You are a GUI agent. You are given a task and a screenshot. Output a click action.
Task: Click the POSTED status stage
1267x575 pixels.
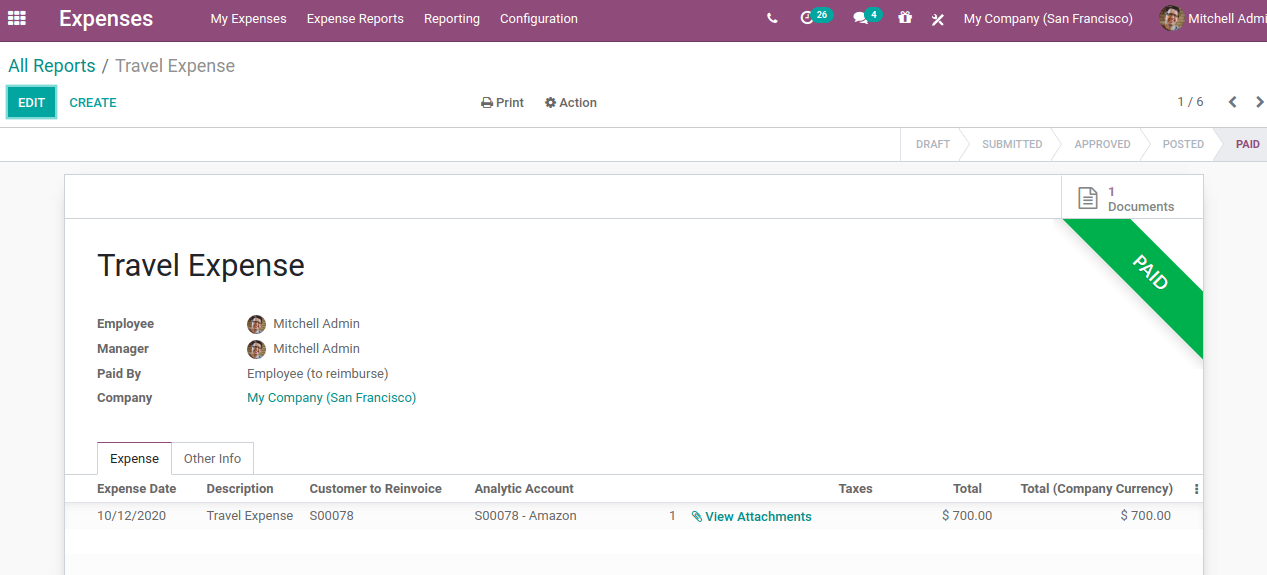point(1183,144)
